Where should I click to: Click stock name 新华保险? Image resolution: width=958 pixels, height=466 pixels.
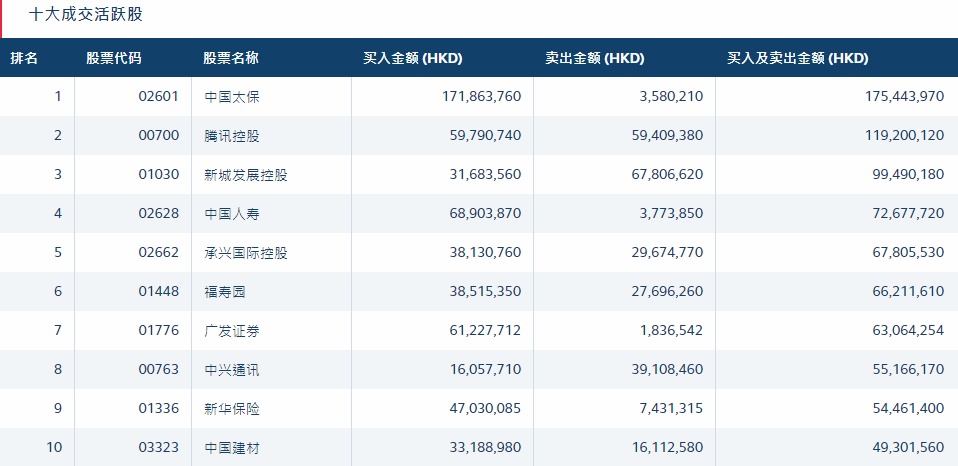tap(232, 409)
